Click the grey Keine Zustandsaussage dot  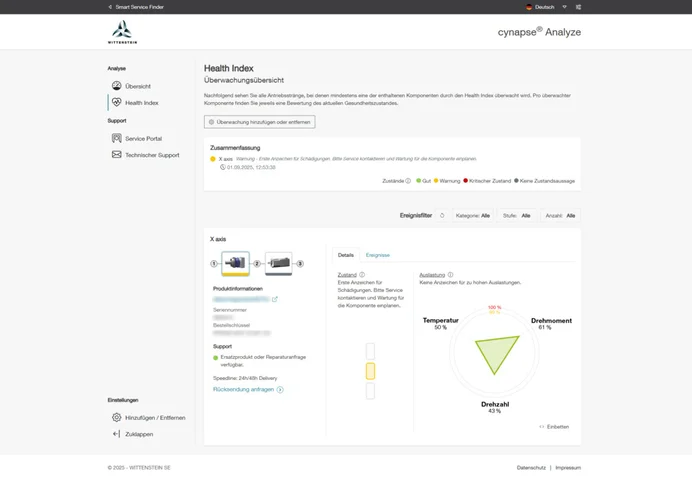tap(516, 180)
